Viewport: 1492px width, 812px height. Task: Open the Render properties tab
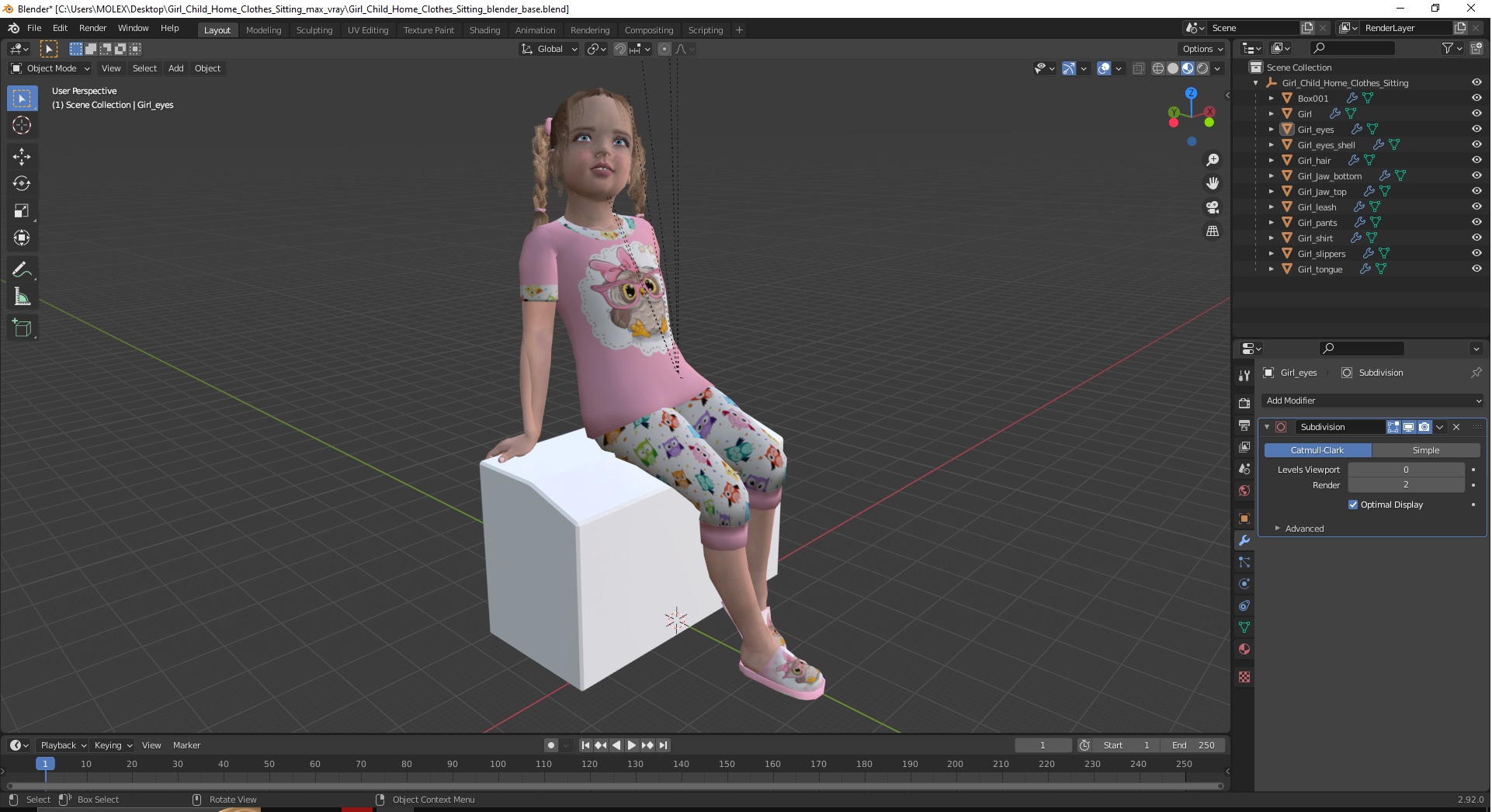(x=1244, y=404)
